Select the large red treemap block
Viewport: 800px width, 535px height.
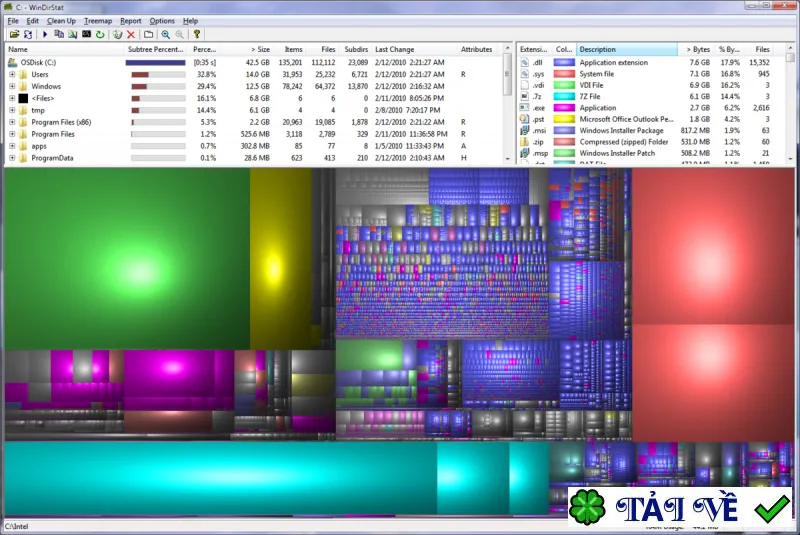(x=713, y=246)
